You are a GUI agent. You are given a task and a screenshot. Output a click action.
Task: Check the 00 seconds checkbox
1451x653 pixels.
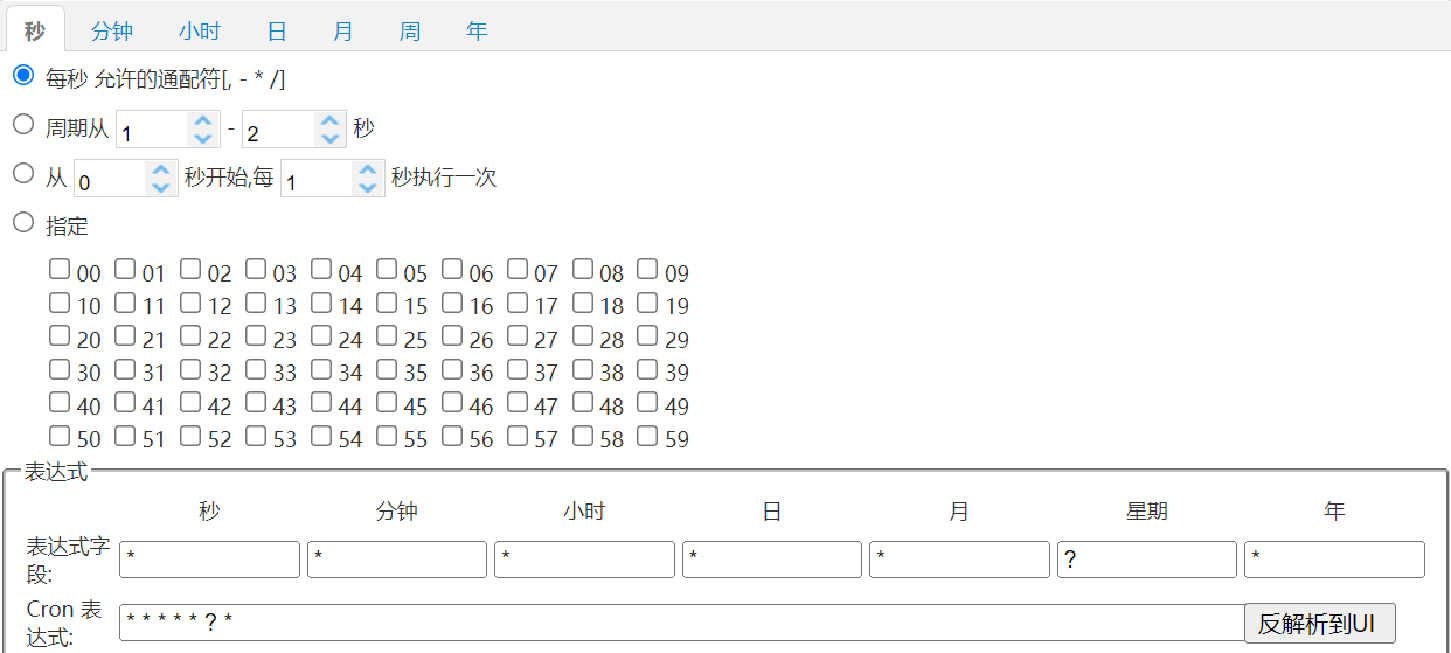pyautogui.click(x=58, y=266)
